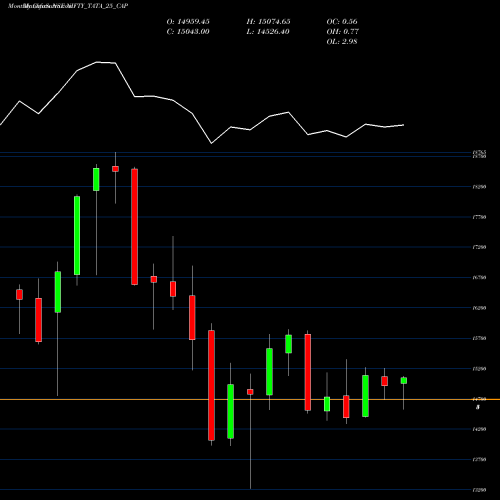This screenshot has width=500, height=500.
Task: Click the 13250 price axis label
Action: [479, 490]
